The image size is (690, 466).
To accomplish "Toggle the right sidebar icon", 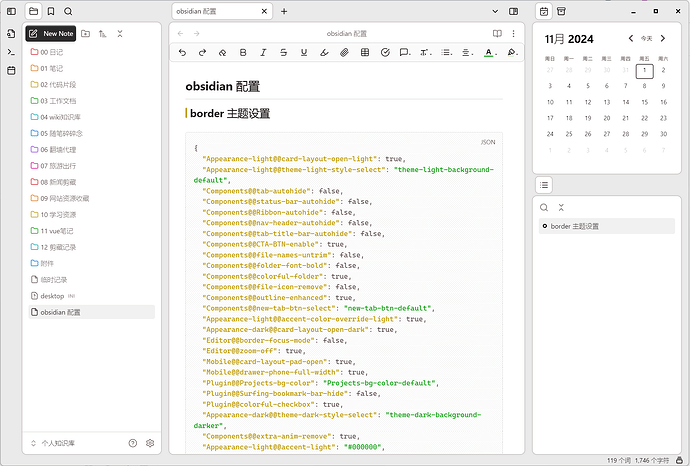I will 513,11.
